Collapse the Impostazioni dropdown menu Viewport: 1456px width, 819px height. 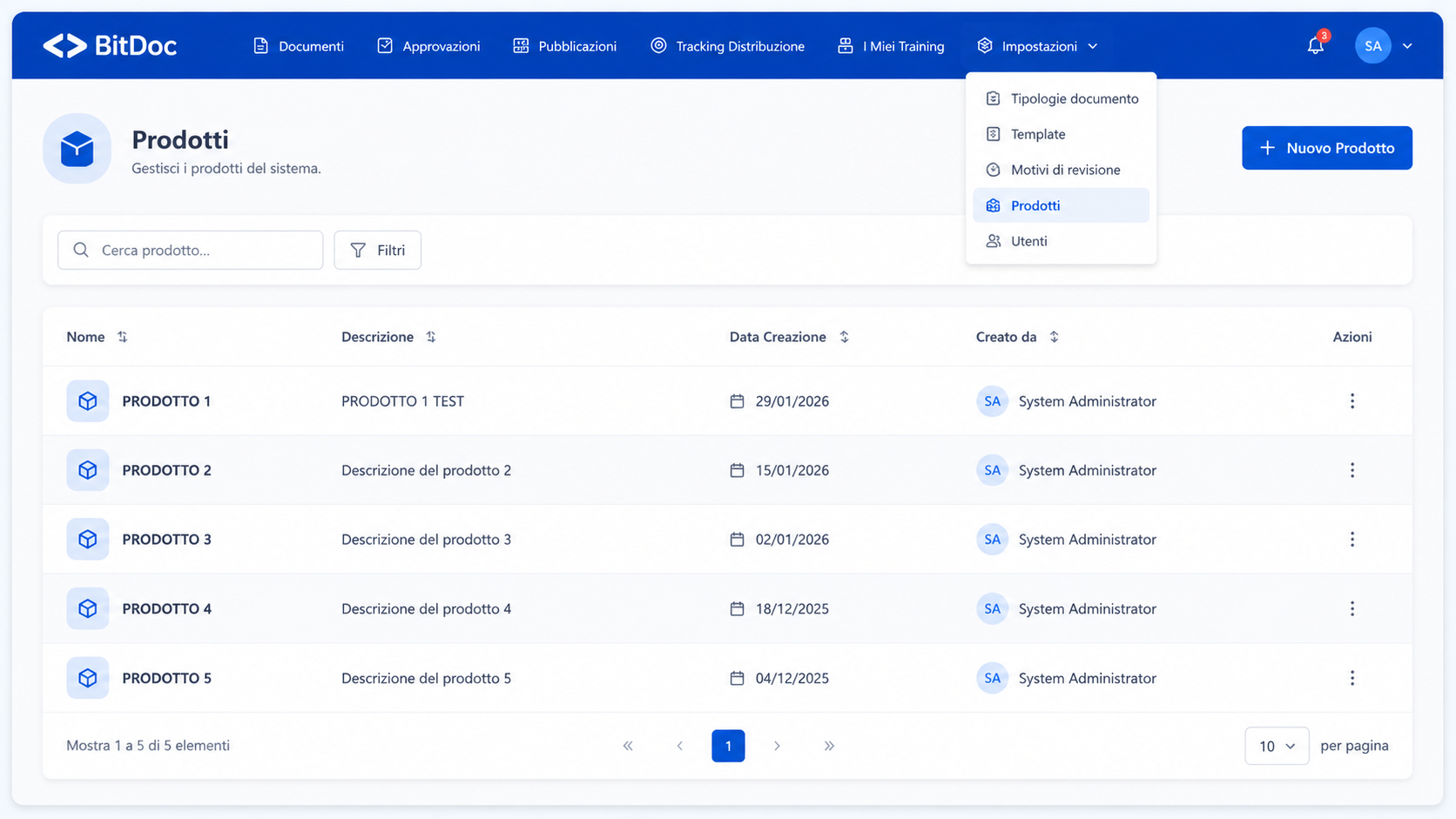pyautogui.click(x=1037, y=46)
